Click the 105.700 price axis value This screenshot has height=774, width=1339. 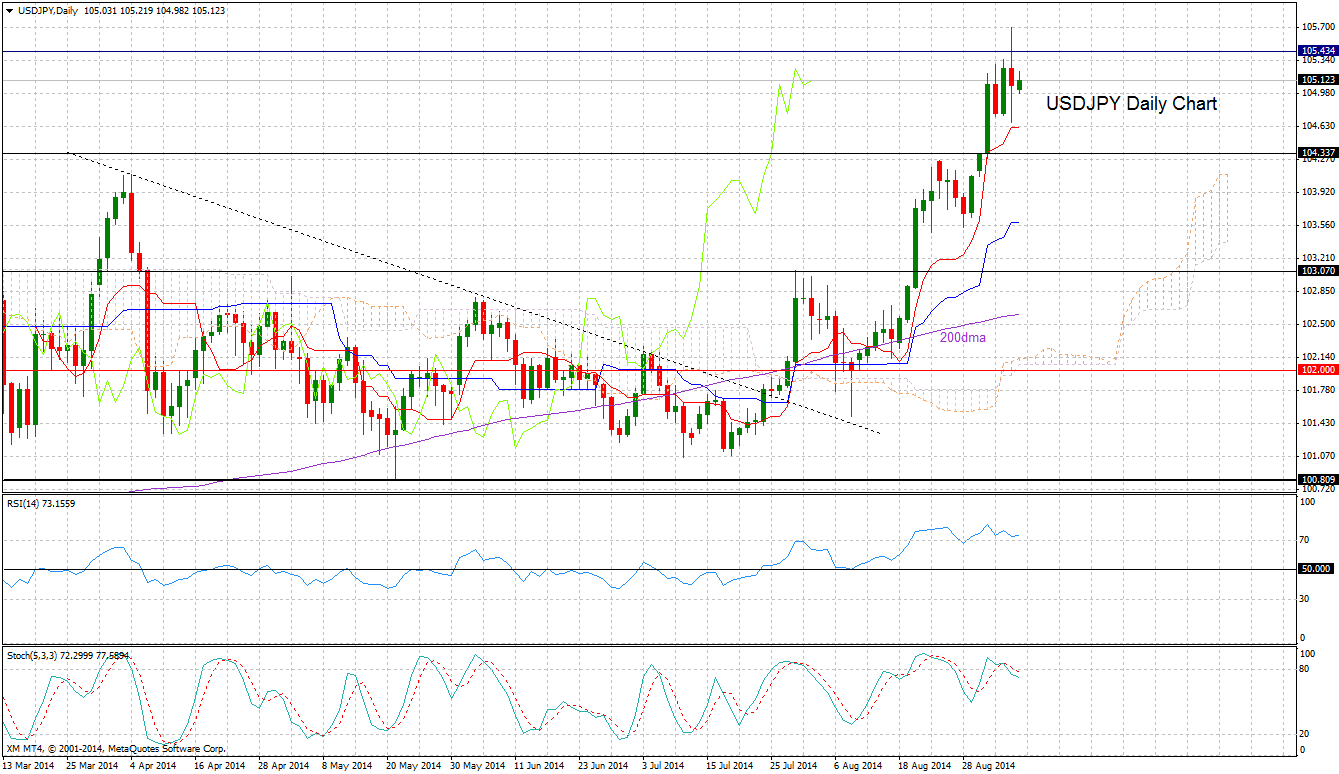(x=1317, y=27)
